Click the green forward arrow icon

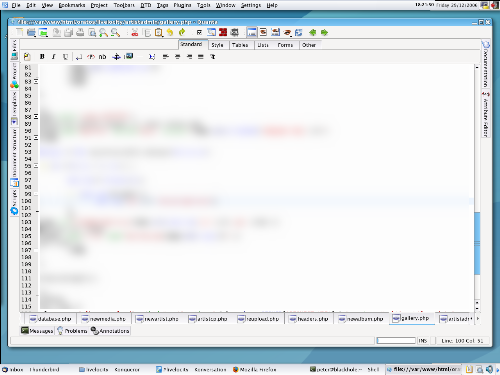pos(324,32)
